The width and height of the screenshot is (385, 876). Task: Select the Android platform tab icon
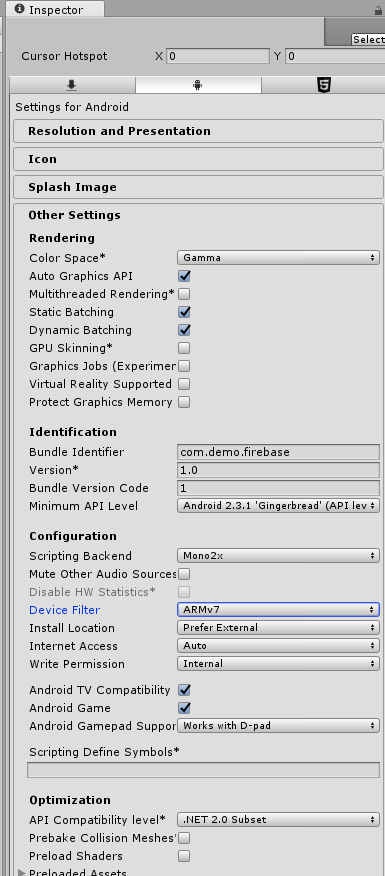pos(197,85)
